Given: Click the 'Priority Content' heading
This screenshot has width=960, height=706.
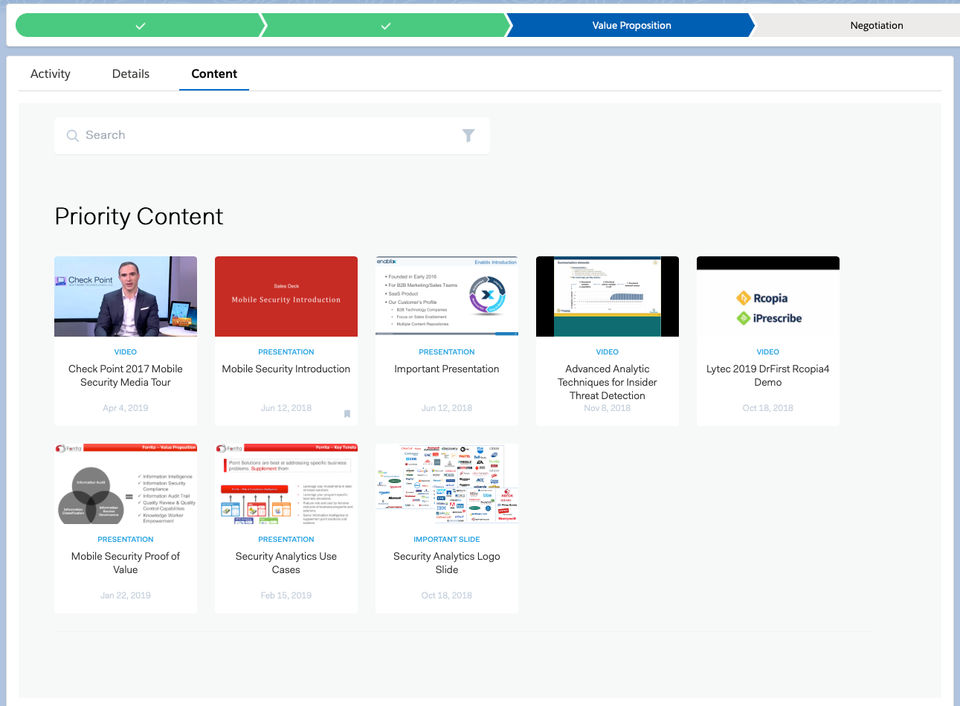Looking at the screenshot, I should click(x=139, y=216).
